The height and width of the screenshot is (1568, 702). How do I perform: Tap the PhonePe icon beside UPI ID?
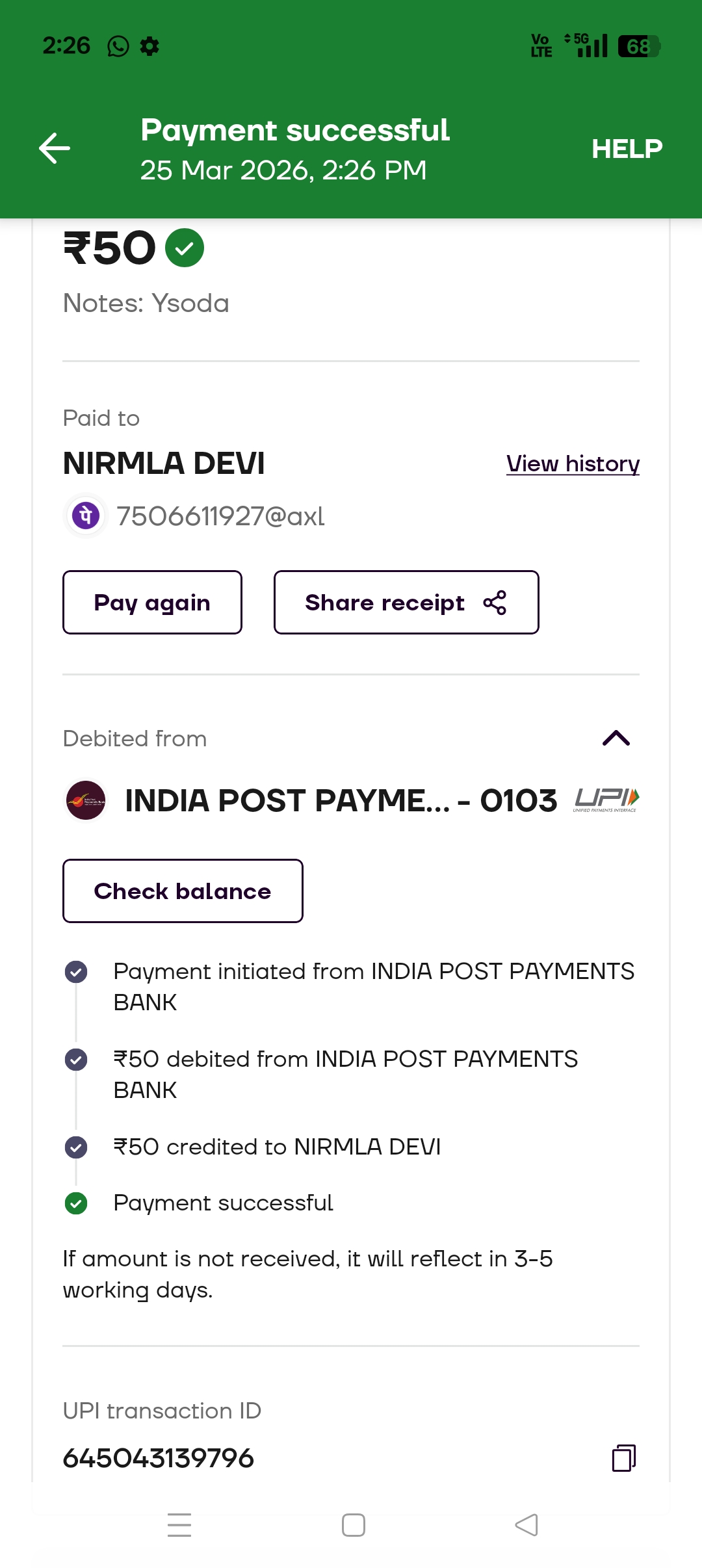[x=86, y=516]
